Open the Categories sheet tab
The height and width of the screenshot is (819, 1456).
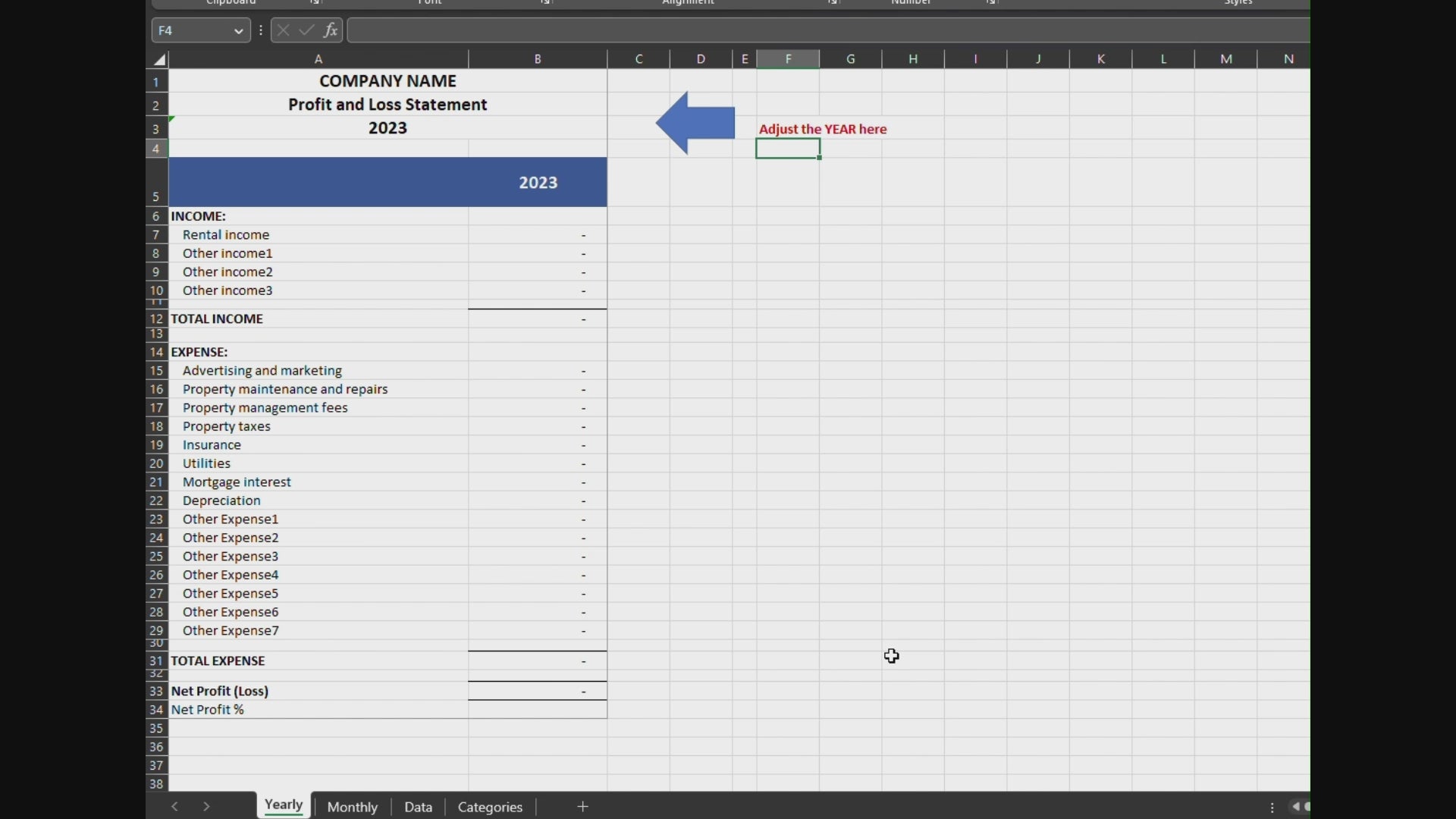[x=490, y=807]
